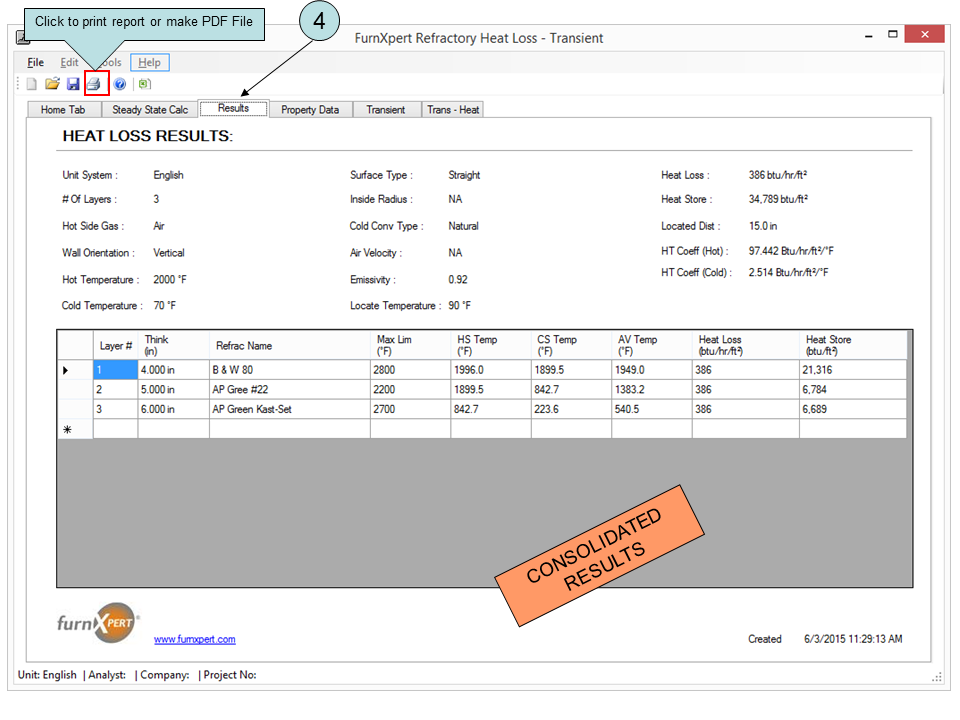Click the Heat Loss value 386 btu/hr/ft²

point(778,175)
